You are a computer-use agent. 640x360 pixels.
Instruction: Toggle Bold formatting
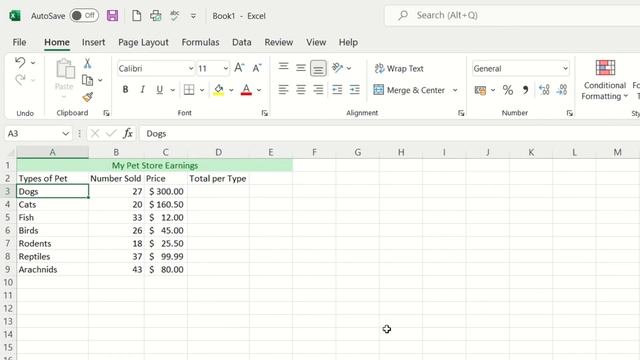[x=125, y=90]
